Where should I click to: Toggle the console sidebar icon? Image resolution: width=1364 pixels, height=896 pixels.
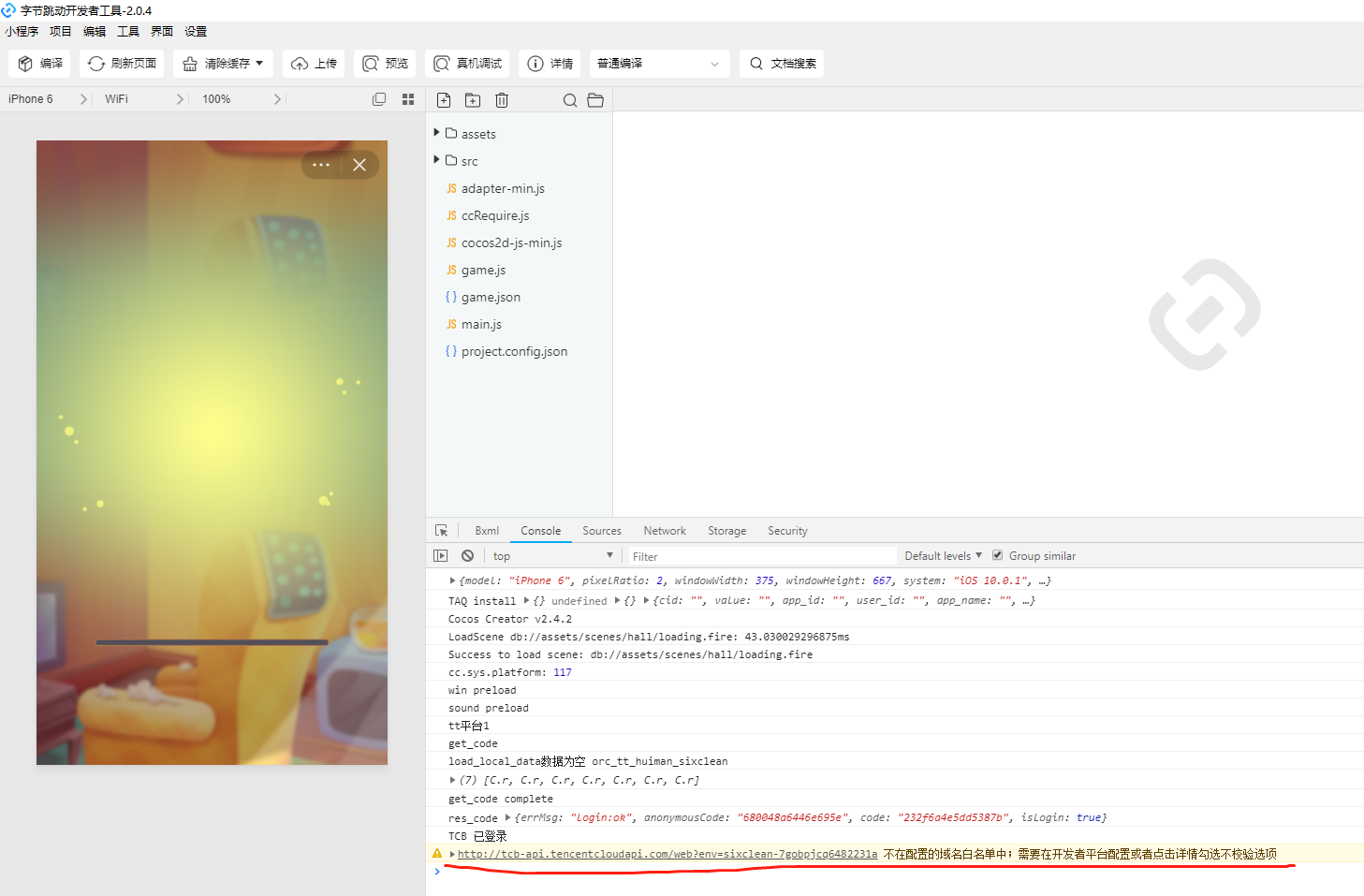coord(441,556)
